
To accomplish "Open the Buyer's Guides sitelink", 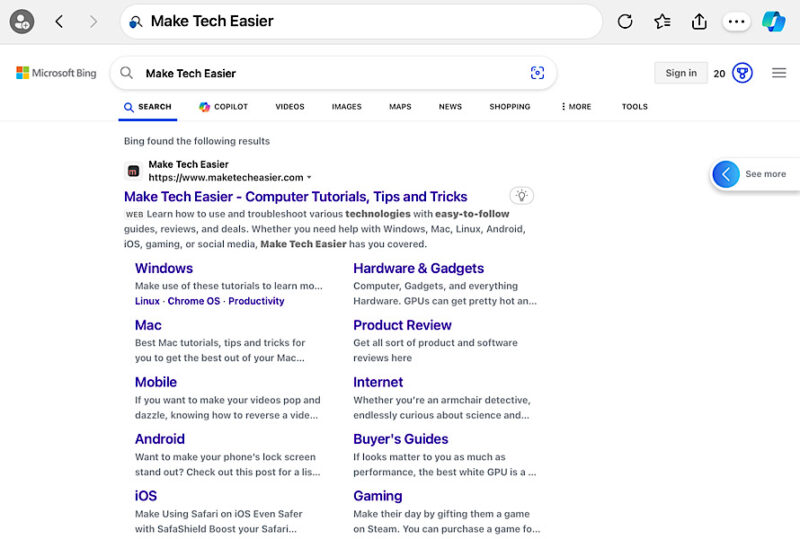I will [x=401, y=439].
